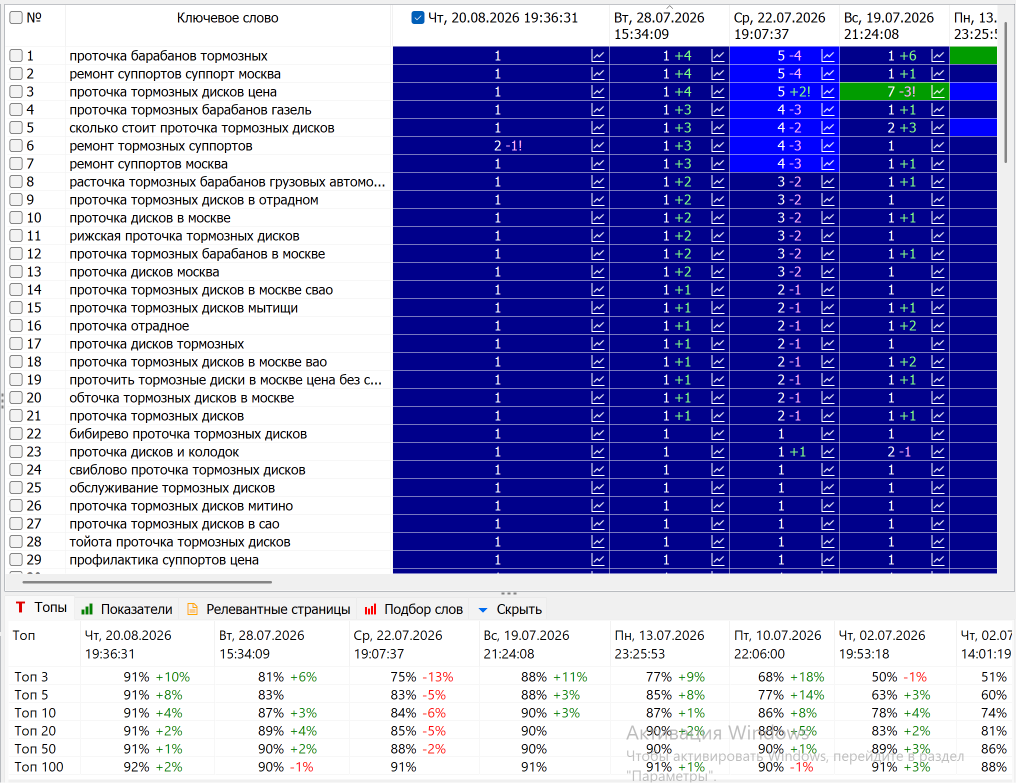Open 20.08.2026 chart icon for "ремонт тормозных суппортов"
This screenshot has width=1016, height=783.
point(597,146)
